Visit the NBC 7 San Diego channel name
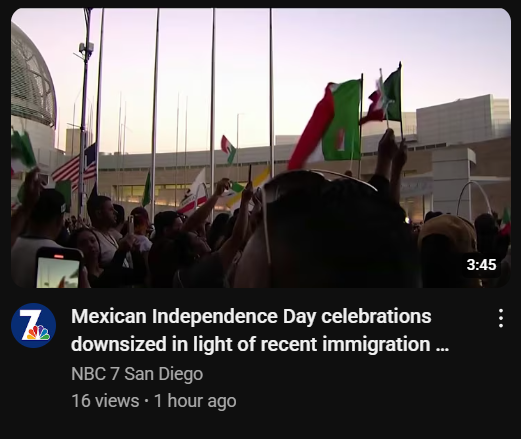Screen dimensions: 521x439 pos(137,374)
